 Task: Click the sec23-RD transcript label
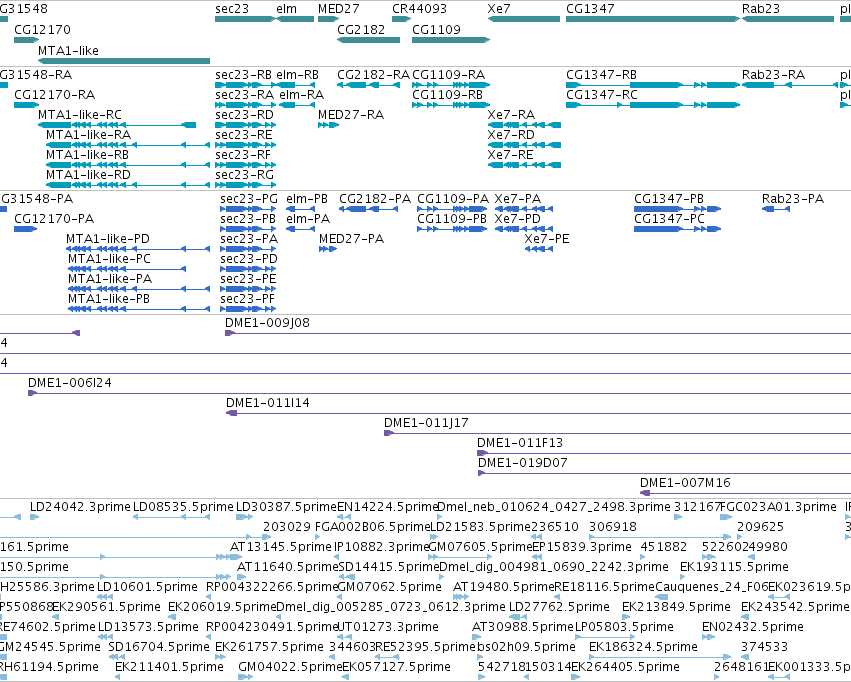244,114
